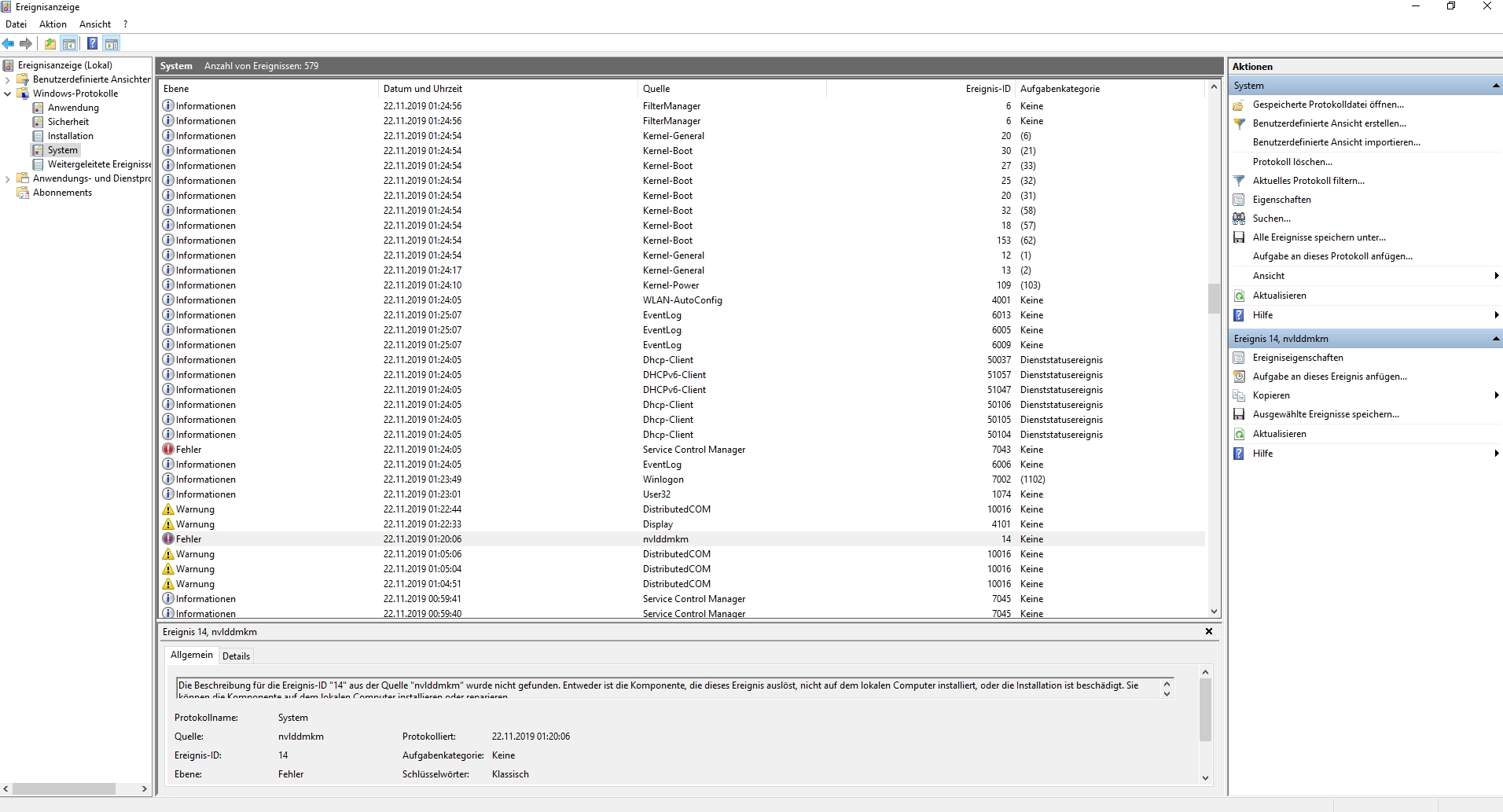Viewport: 1503px width, 812px height.
Task: Click the folder-up toolbar icon
Action: tap(50, 44)
